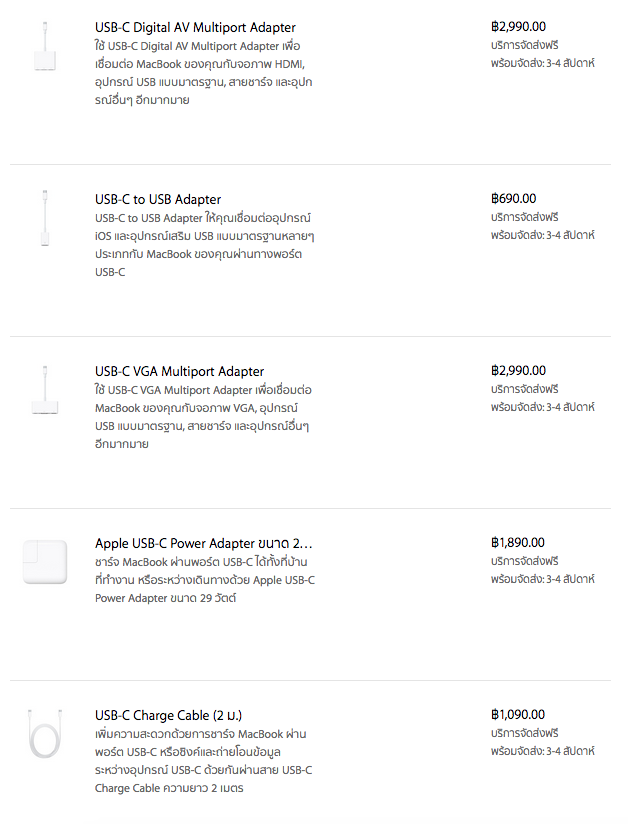Click the Charge Cable description text
The width and height of the screenshot is (628, 824).
click(203, 761)
